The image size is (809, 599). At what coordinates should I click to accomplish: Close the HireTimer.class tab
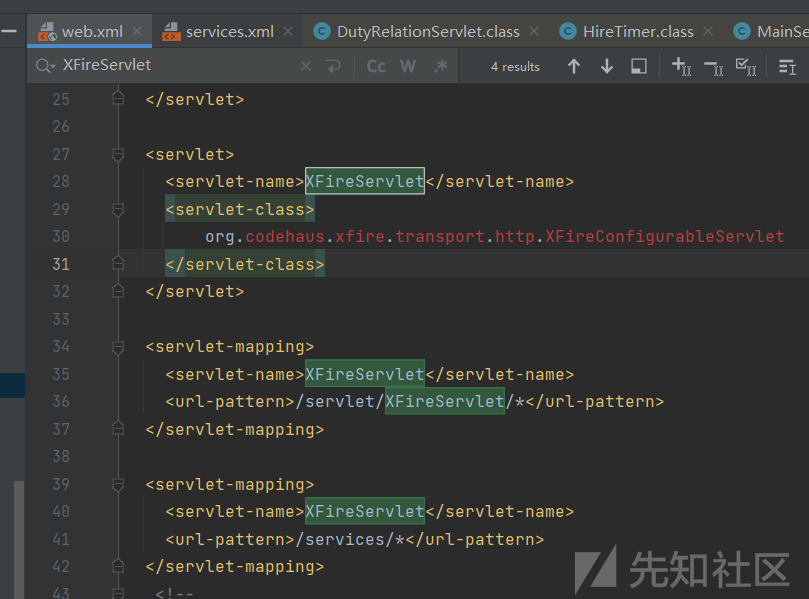click(708, 31)
